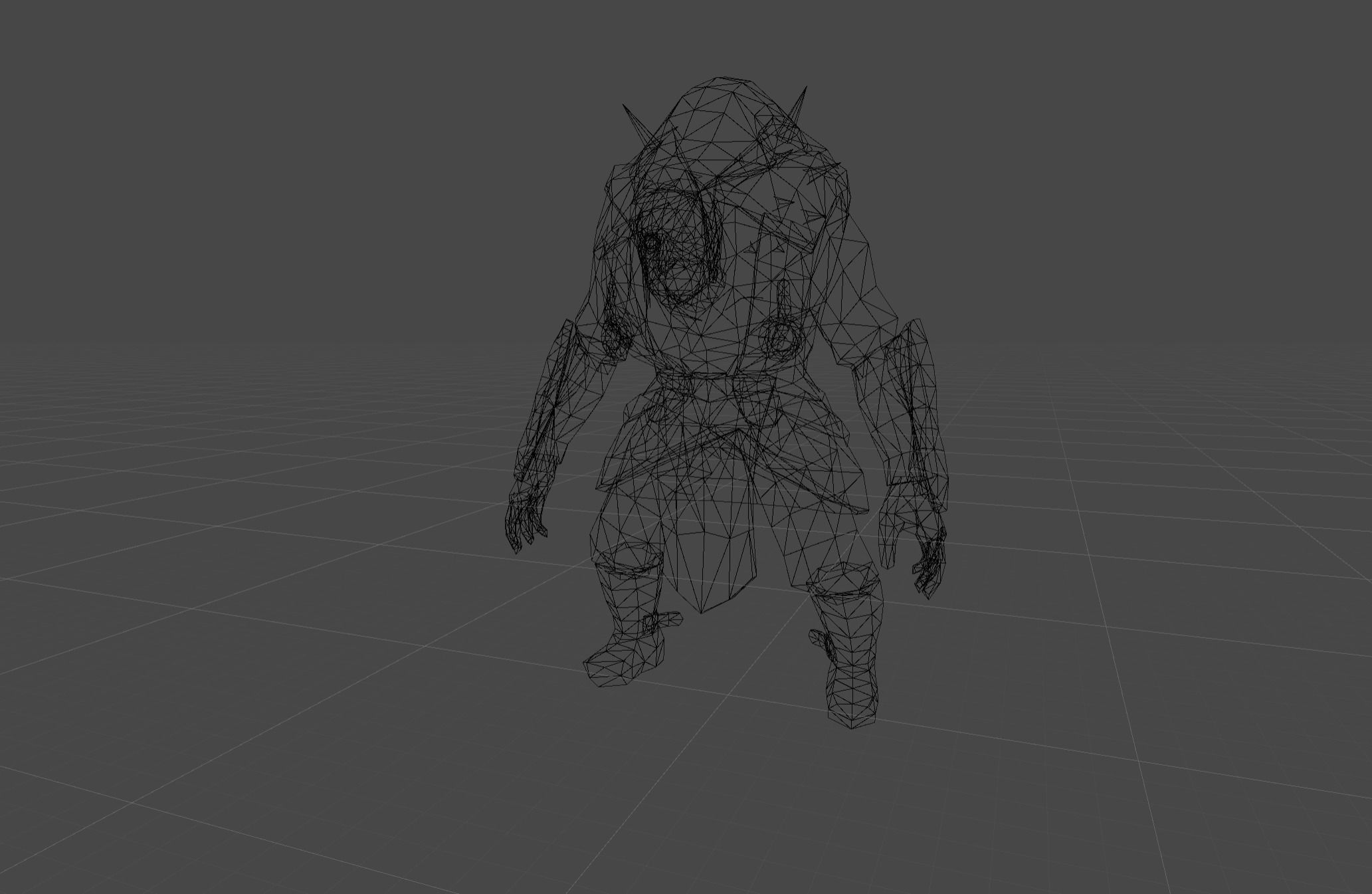Image resolution: width=1372 pixels, height=894 pixels.
Task: Click the left horn spike on the head
Action: click(x=635, y=116)
